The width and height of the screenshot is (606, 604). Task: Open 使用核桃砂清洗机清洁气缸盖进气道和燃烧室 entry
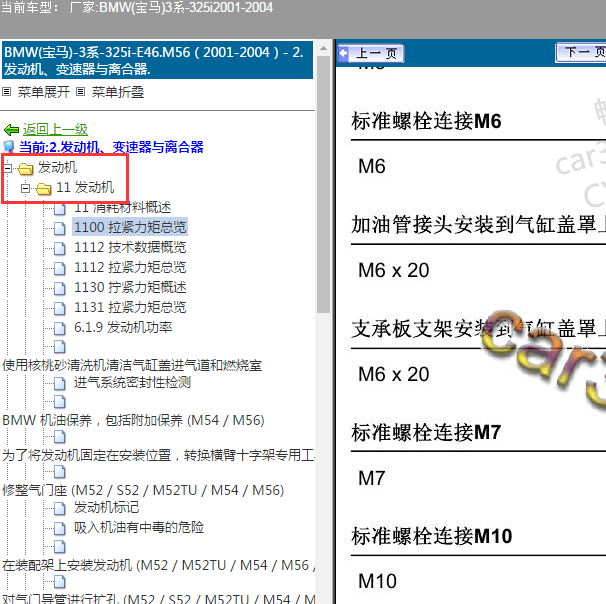pos(132,365)
